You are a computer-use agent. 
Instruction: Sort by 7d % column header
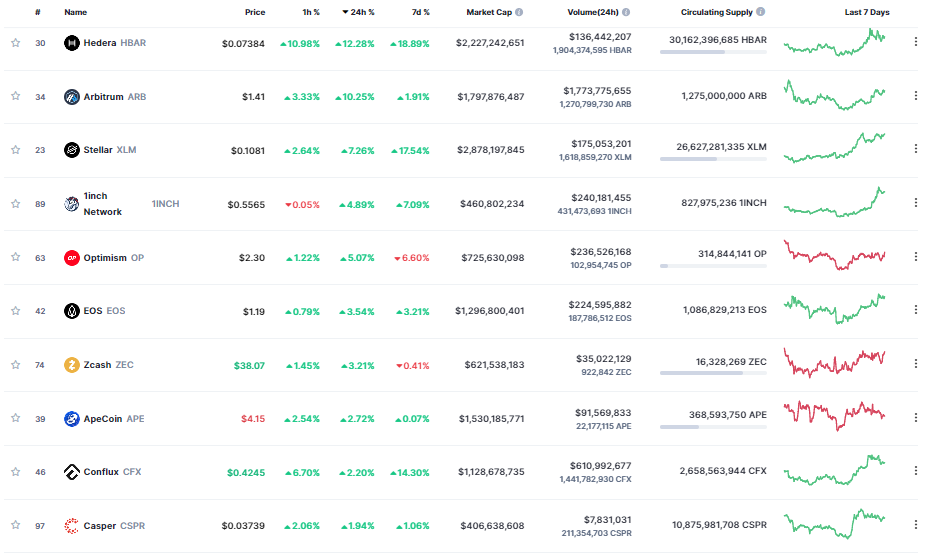pyautogui.click(x=421, y=12)
